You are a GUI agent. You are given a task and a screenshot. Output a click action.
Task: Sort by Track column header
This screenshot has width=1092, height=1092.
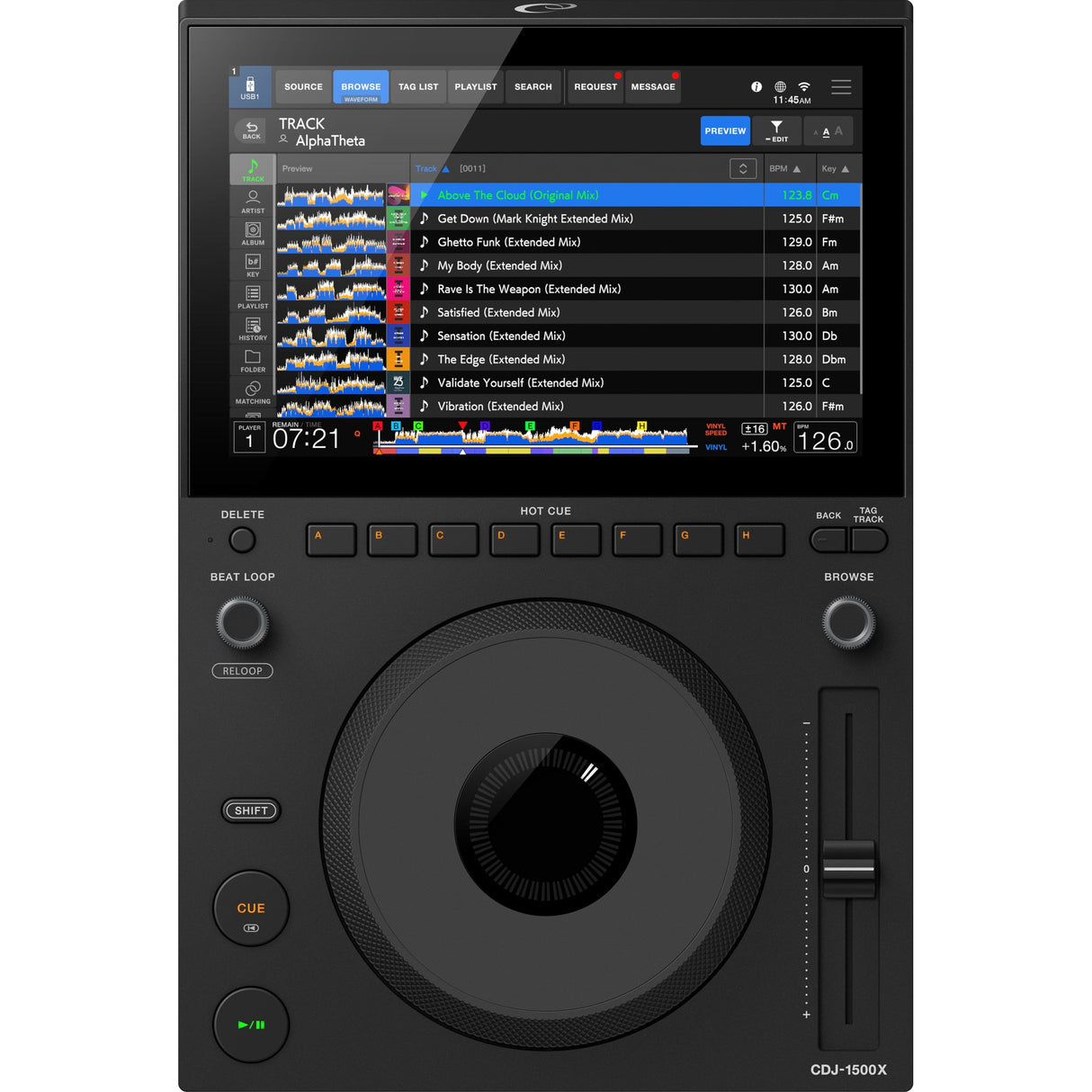[x=432, y=168]
